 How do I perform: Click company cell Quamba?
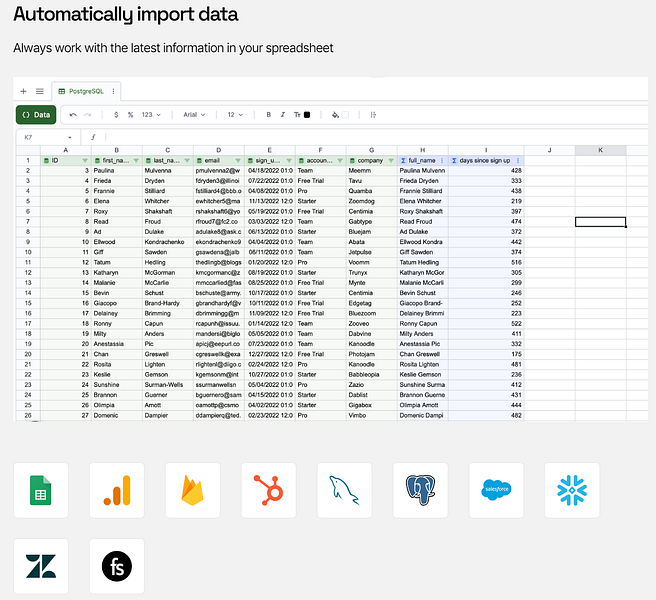pos(372,191)
